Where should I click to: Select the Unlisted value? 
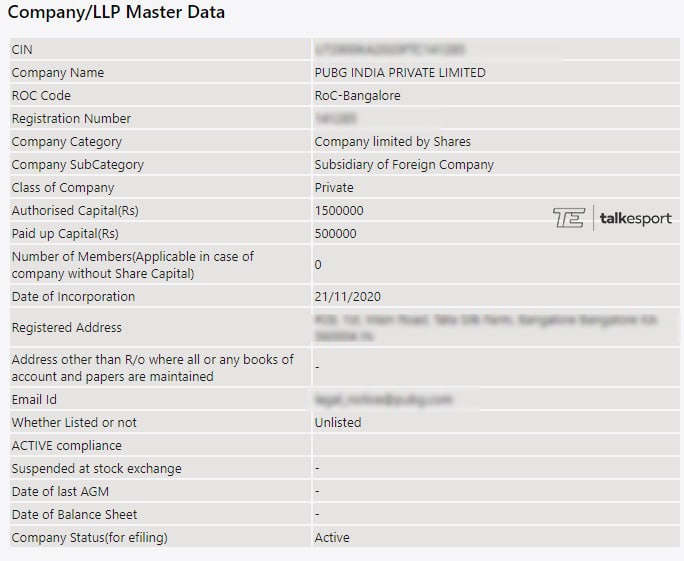coord(338,423)
